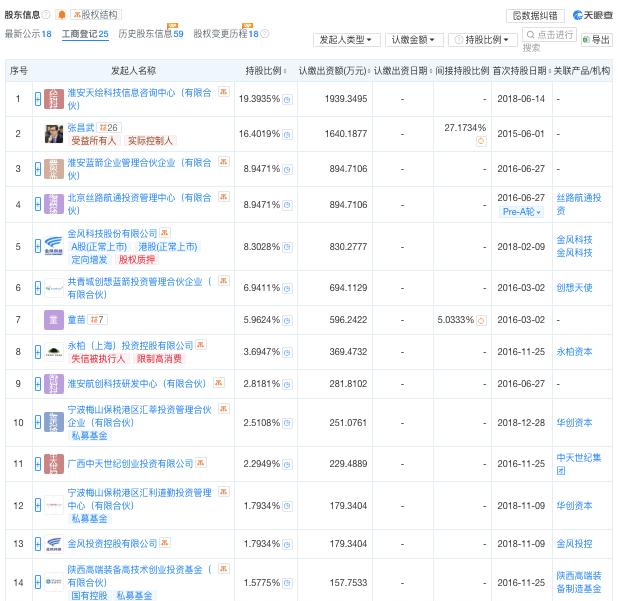Click 金风科技 company logo icon in row 5
Image resolution: width=621 pixels, height=601 pixels.
coord(54,246)
